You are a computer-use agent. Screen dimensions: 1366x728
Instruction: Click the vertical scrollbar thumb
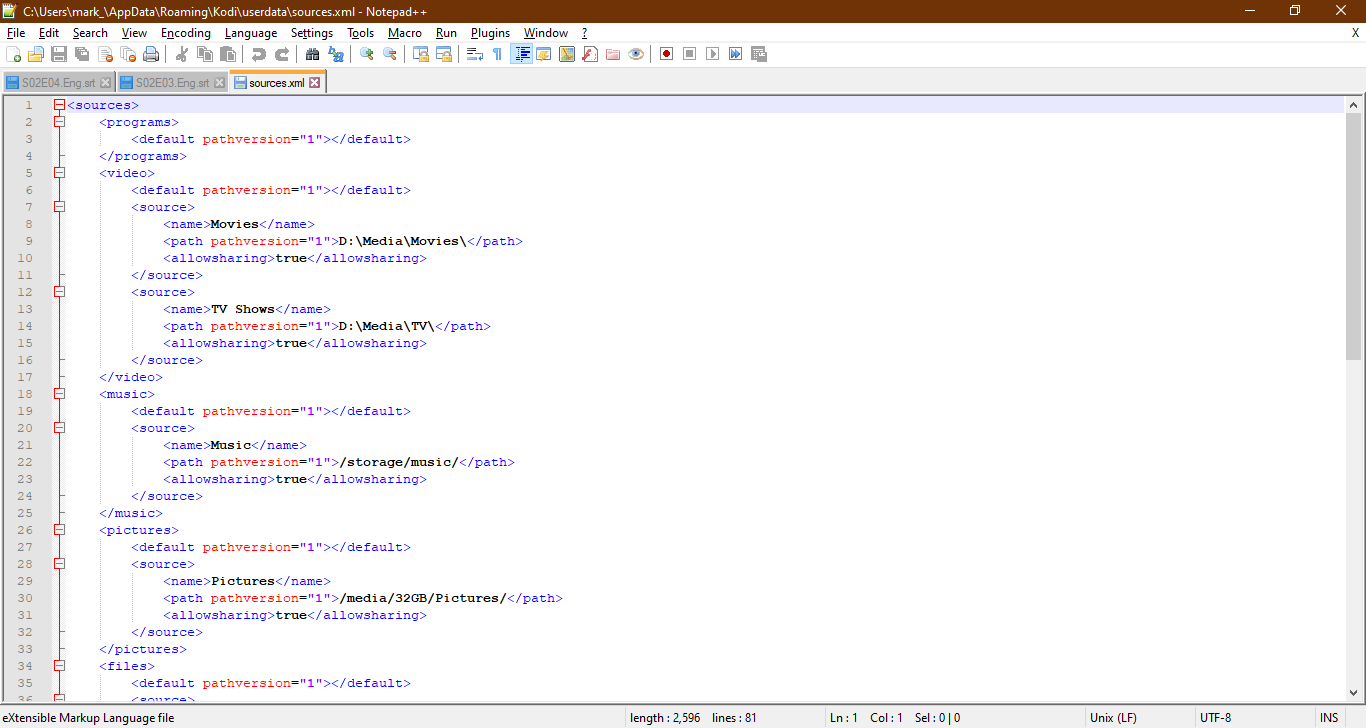tap(1353, 235)
